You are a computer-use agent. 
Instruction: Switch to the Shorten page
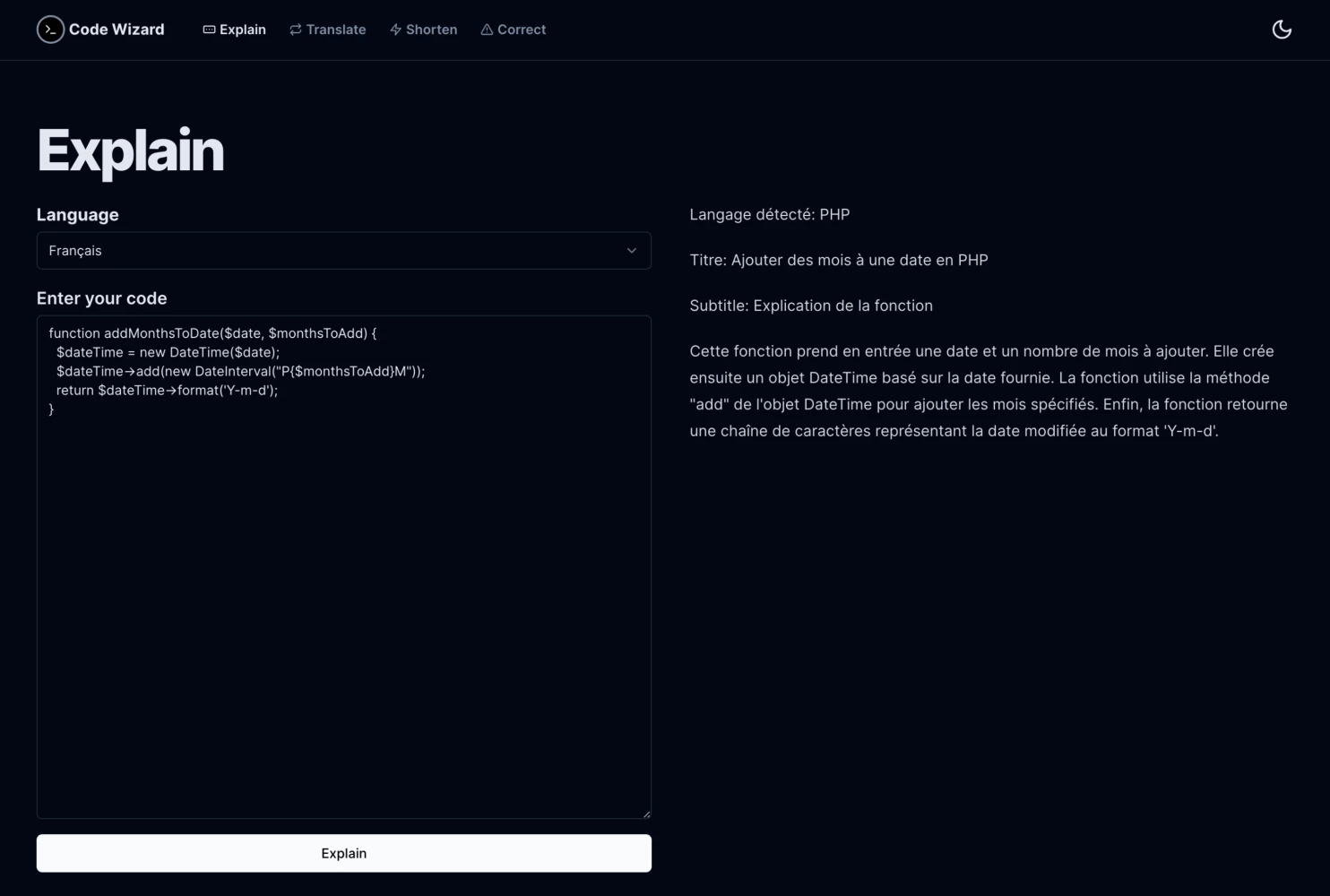pos(431,30)
